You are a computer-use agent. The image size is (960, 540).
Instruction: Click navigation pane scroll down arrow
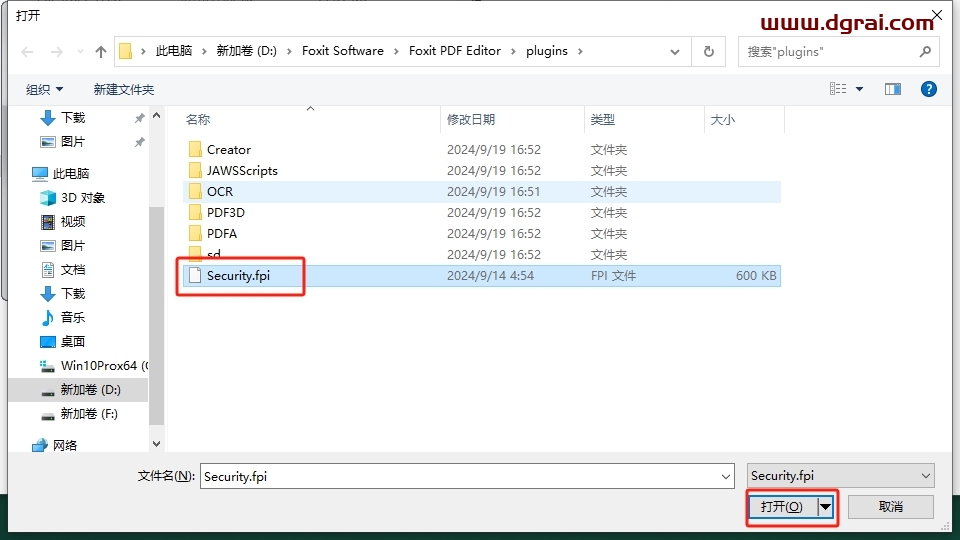point(156,444)
